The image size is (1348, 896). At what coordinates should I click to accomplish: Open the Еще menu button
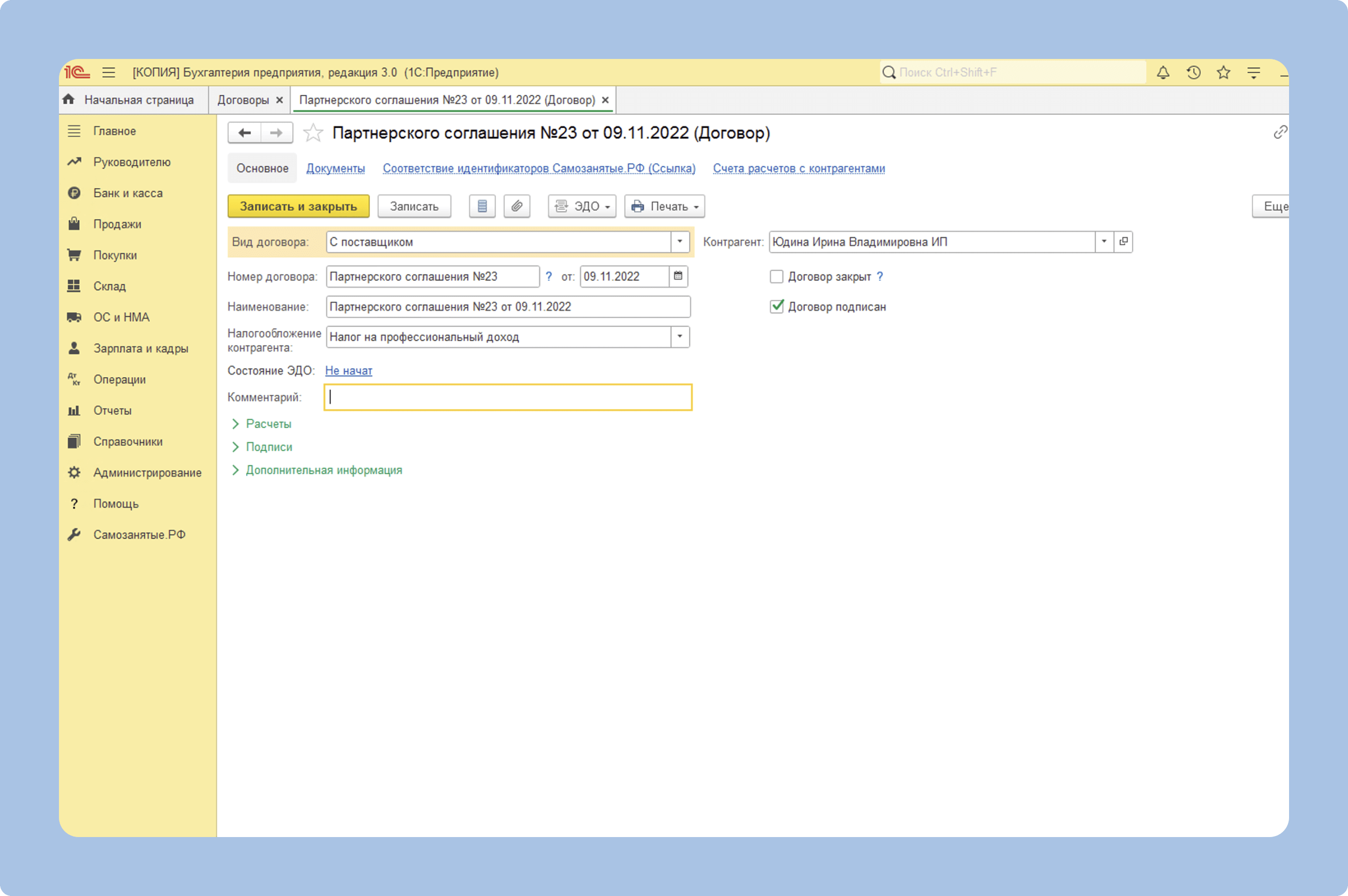pyautogui.click(x=1271, y=206)
